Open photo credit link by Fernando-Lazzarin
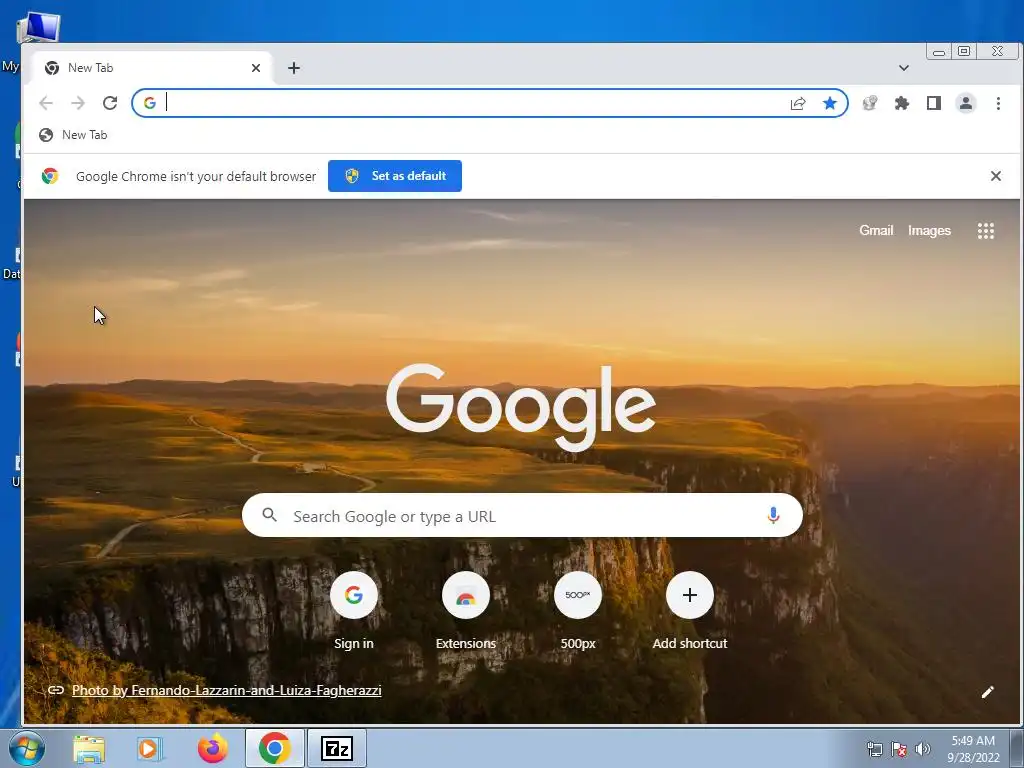The height and width of the screenshot is (768, 1024). (x=226, y=690)
